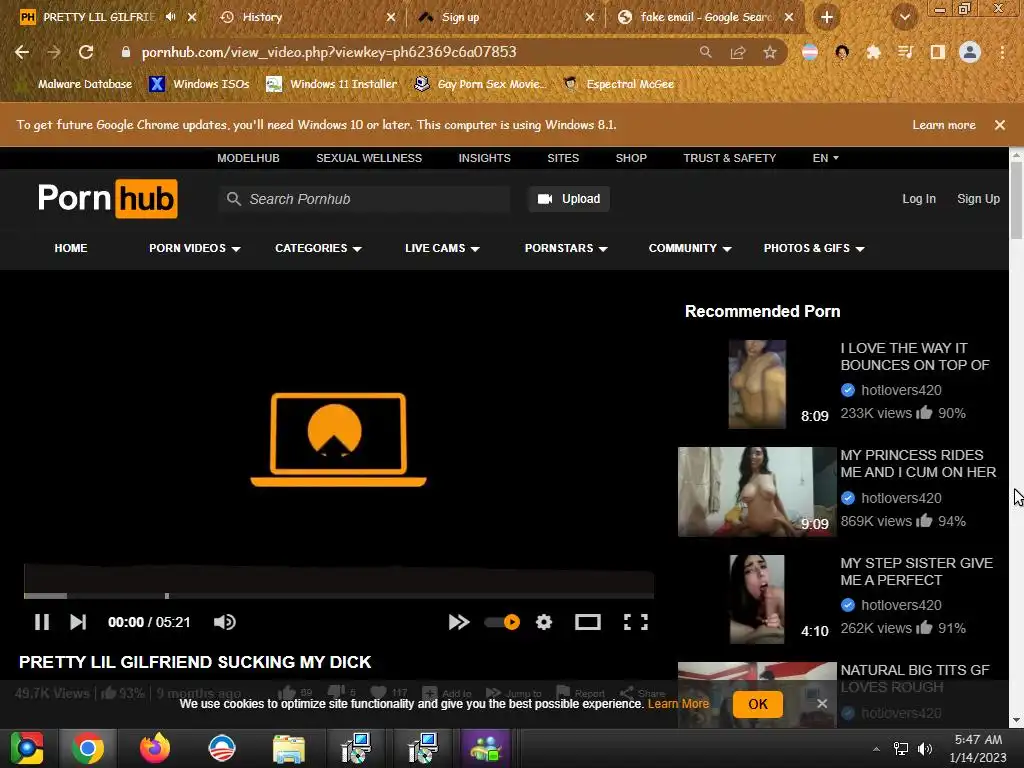Open the MODELHUB top link
1024x768 pixels.
tap(248, 158)
